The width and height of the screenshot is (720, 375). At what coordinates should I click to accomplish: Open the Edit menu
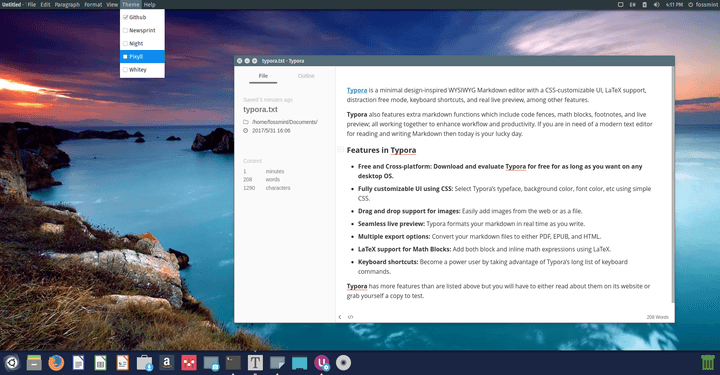(45, 5)
